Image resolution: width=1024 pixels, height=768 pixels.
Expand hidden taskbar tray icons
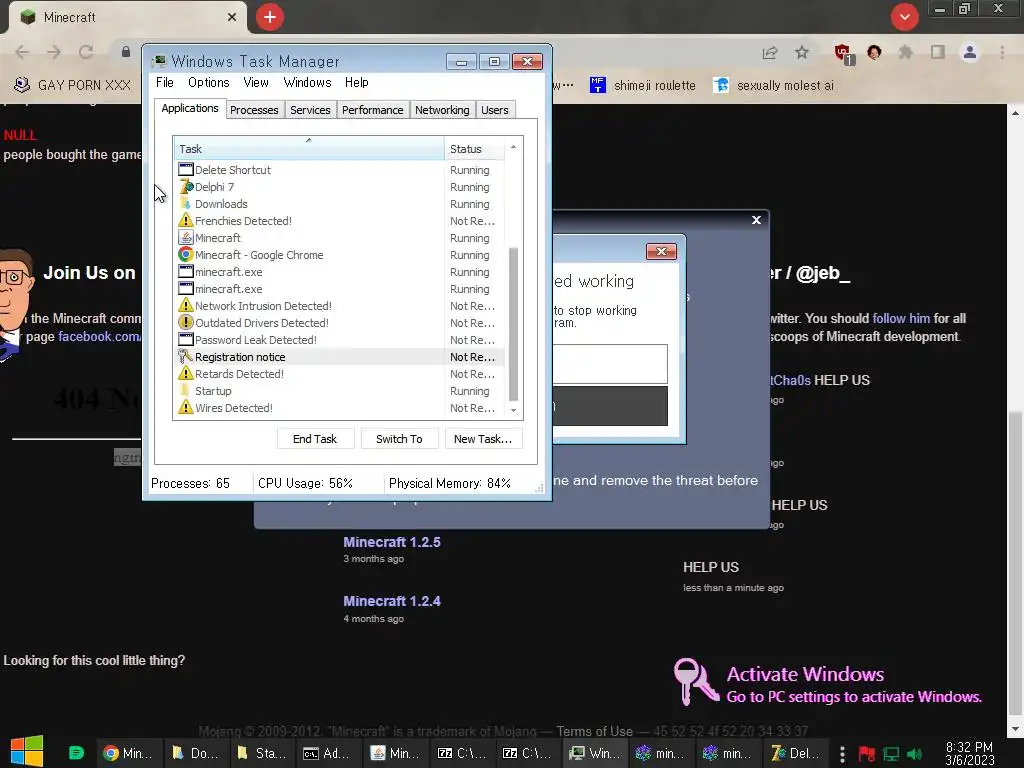[x=842, y=754]
